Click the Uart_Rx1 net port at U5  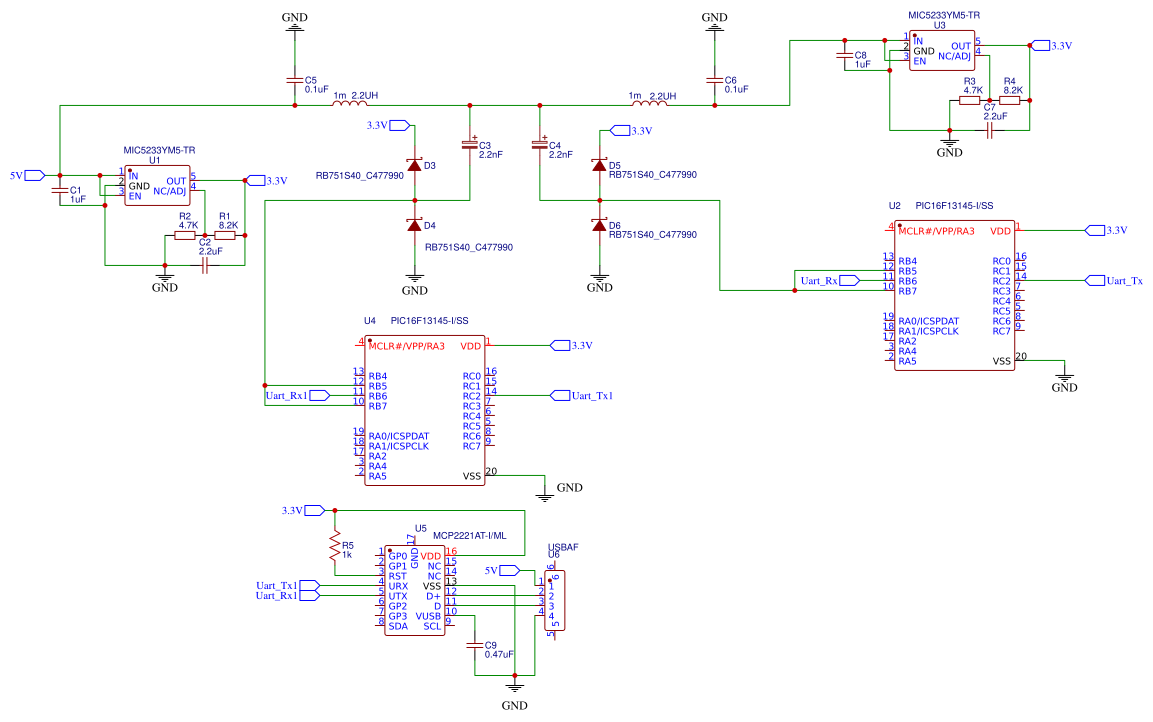[288, 596]
